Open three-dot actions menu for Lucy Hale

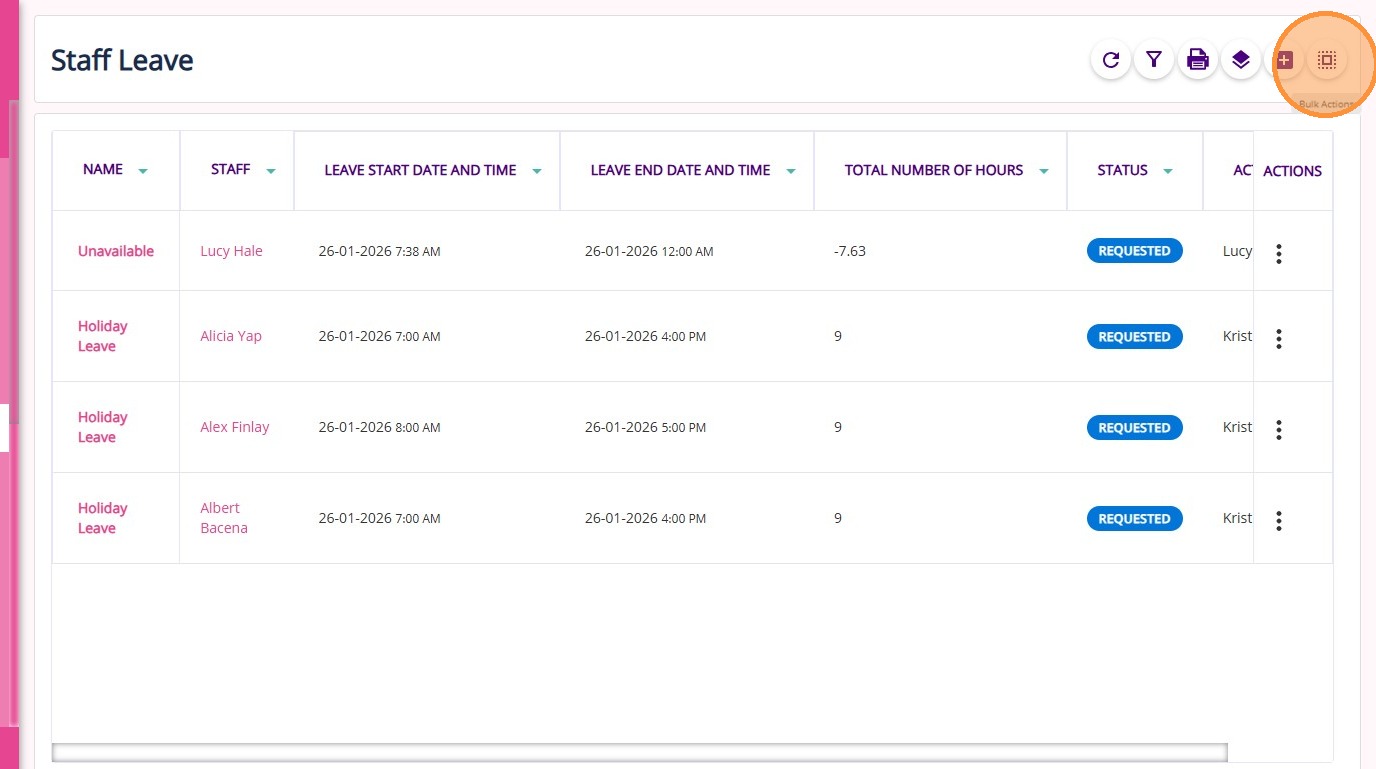pos(1279,253)
